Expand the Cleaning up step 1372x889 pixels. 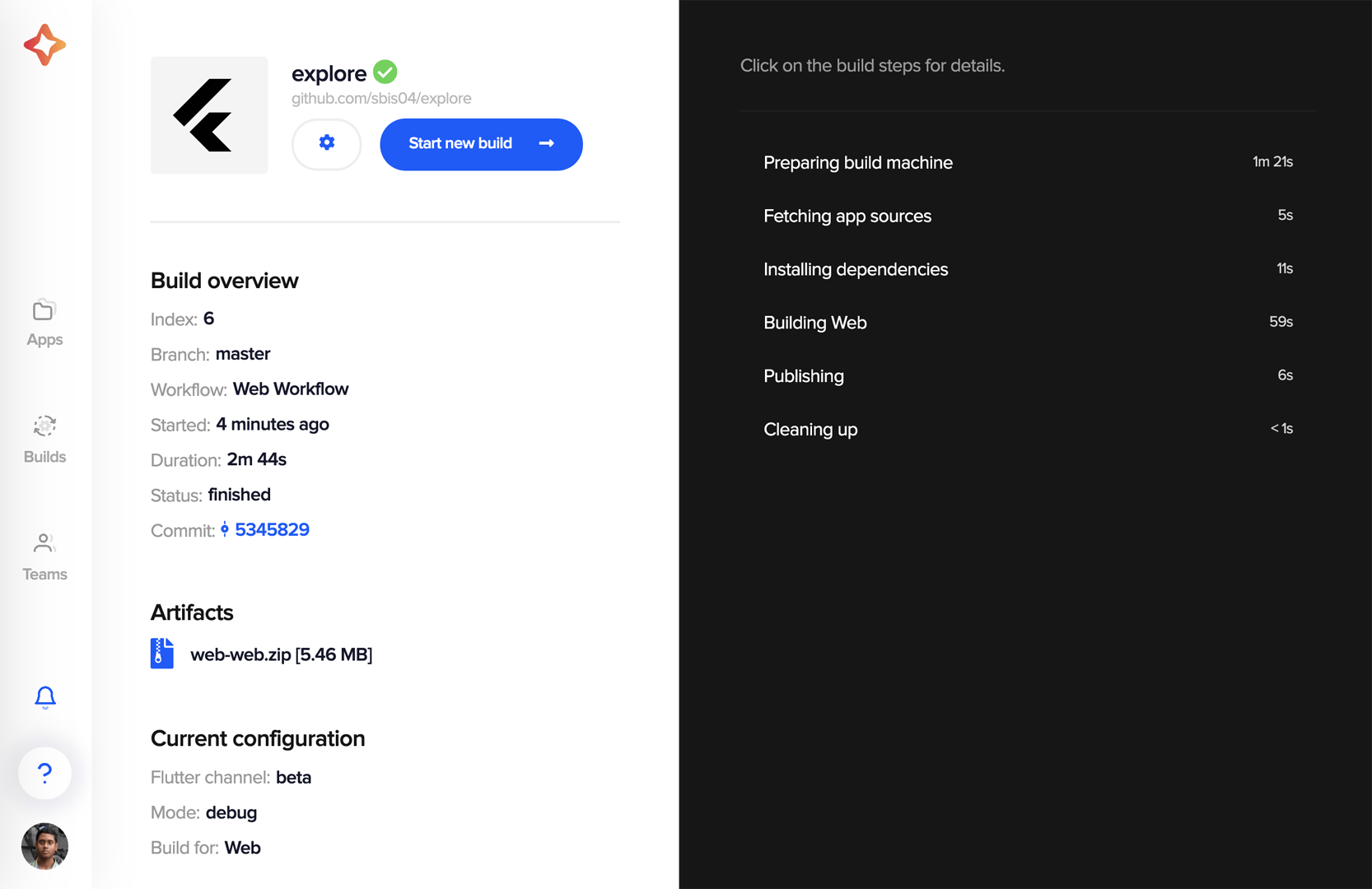point(1028,430)
